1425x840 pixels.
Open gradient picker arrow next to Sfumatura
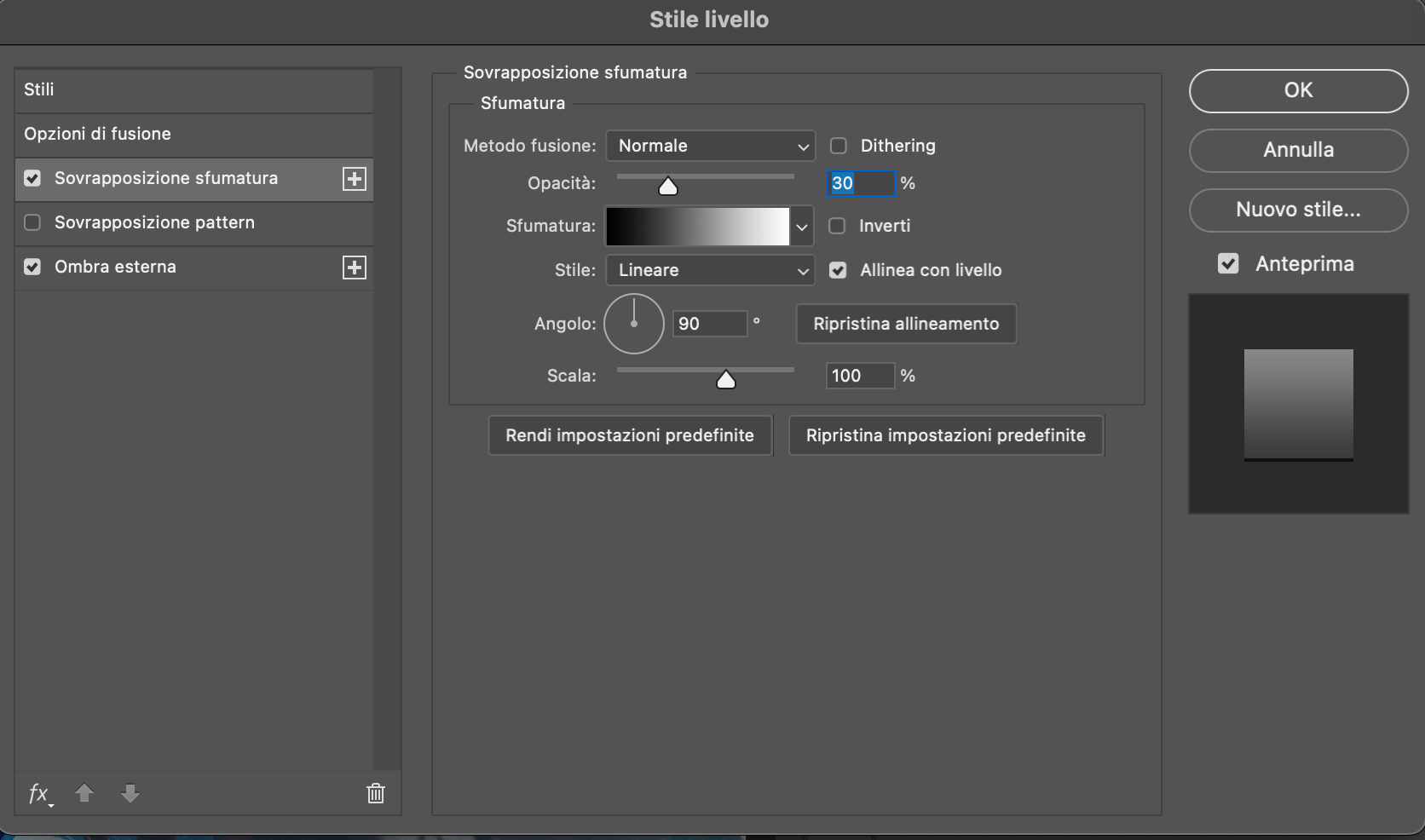point(802,227)
